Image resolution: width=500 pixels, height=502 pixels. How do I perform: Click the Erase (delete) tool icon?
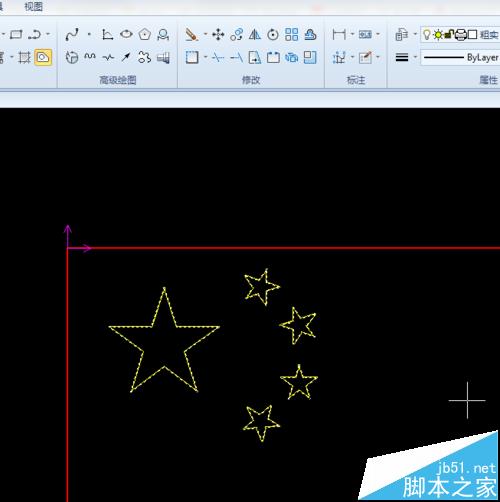click(x=192, y=34)
